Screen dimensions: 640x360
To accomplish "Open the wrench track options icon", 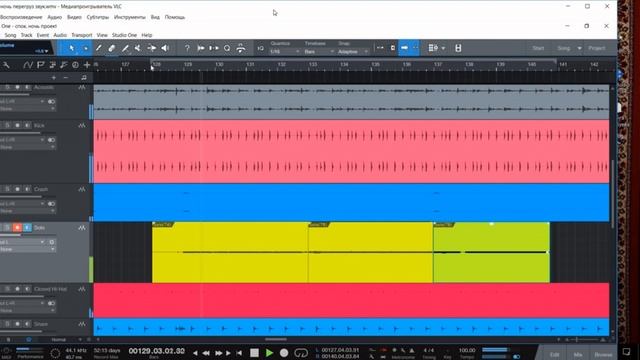I will 6,64.
